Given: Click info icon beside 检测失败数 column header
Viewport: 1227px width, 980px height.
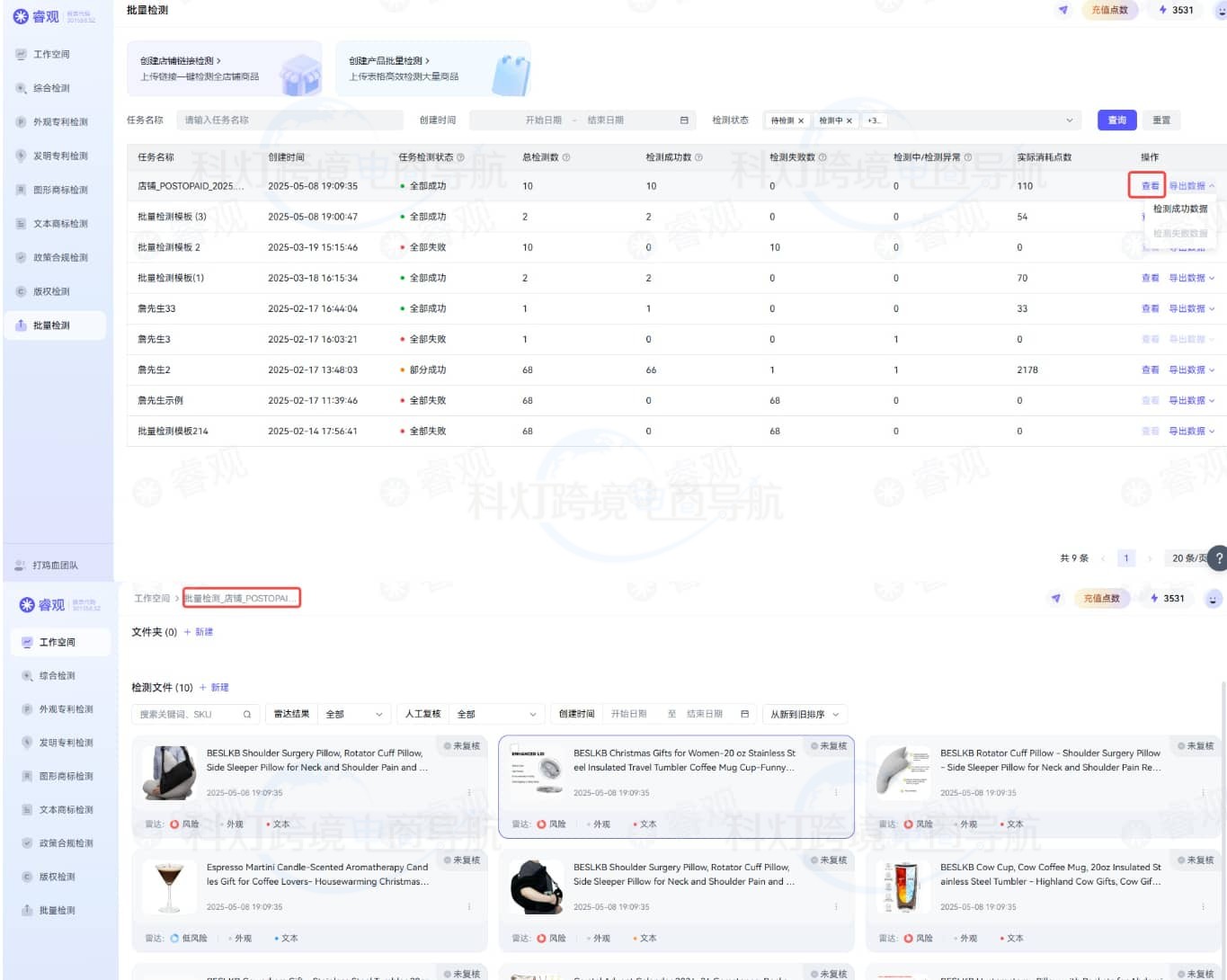Looking at the screenshot, I should coord(822,157).
